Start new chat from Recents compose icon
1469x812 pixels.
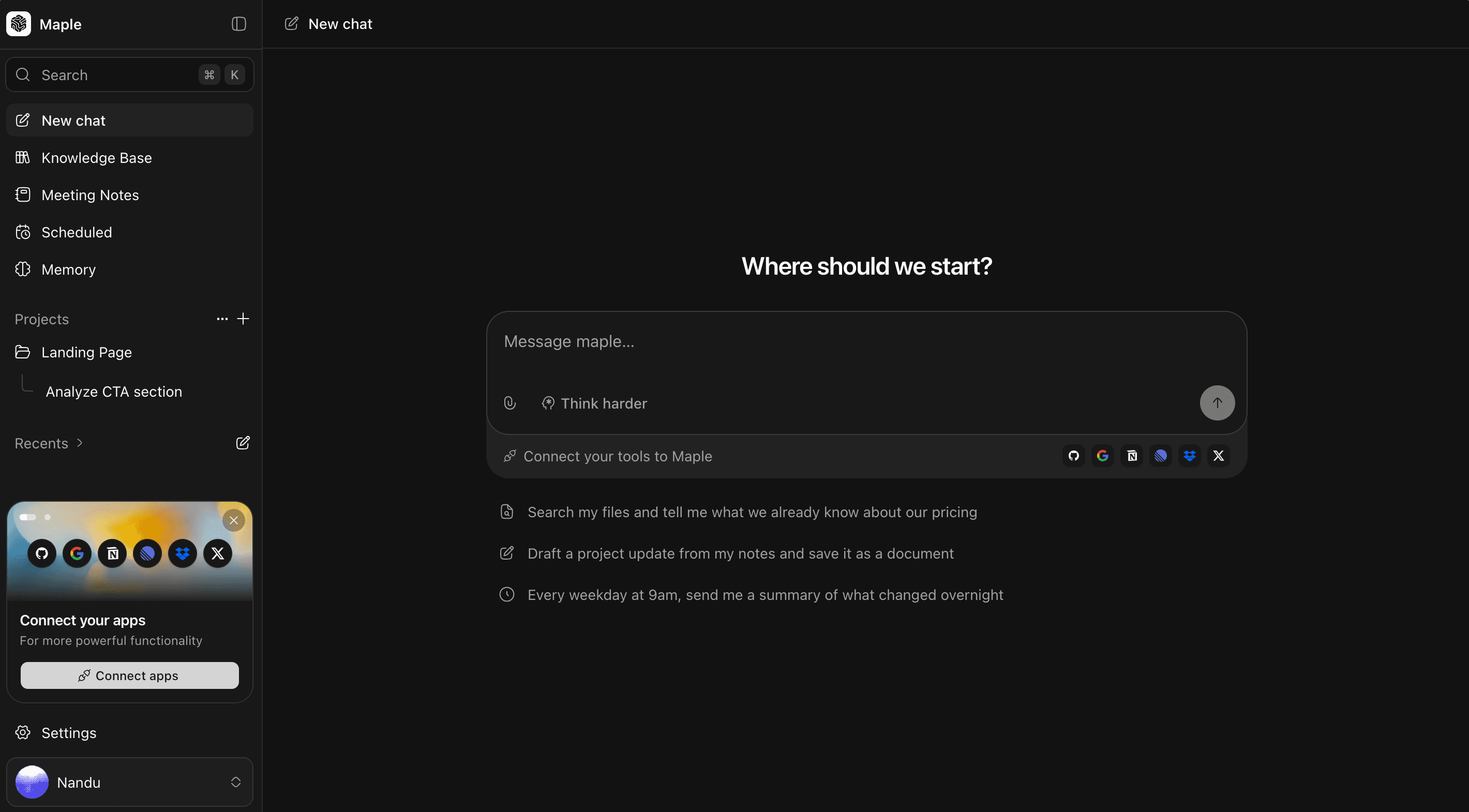243,443
